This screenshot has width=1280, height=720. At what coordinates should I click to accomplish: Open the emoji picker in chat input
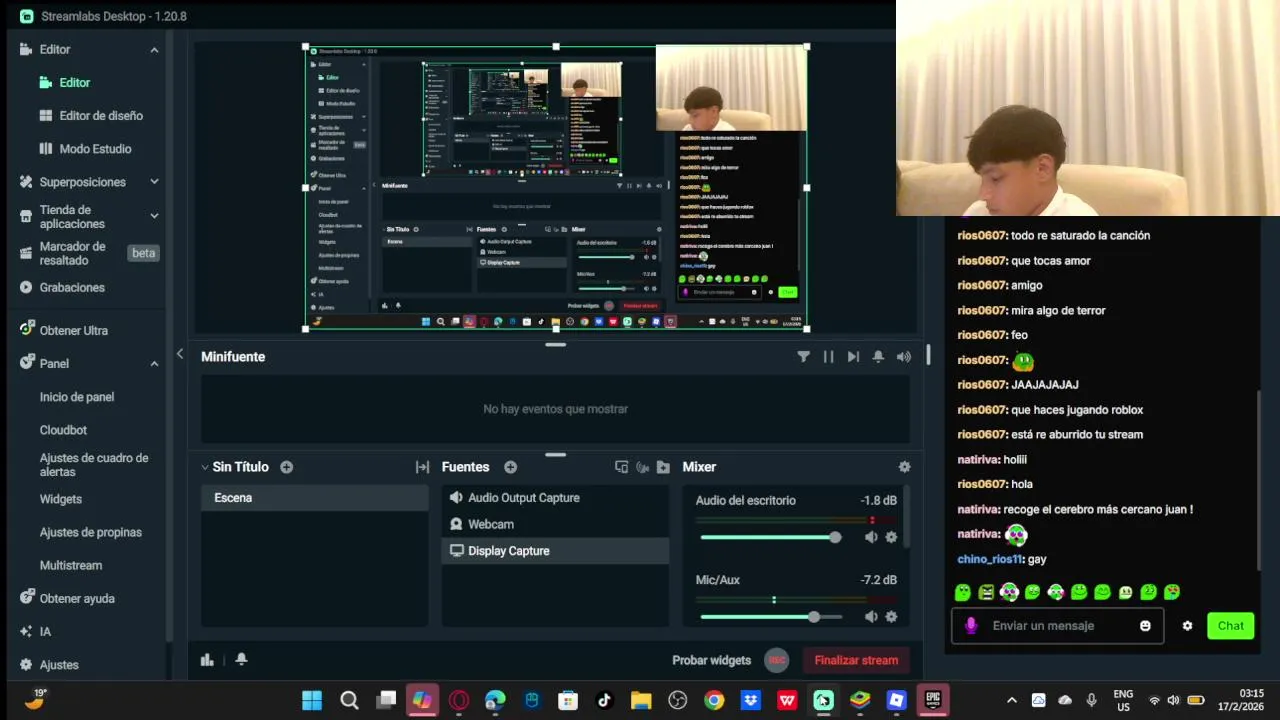click(1145, 626)
